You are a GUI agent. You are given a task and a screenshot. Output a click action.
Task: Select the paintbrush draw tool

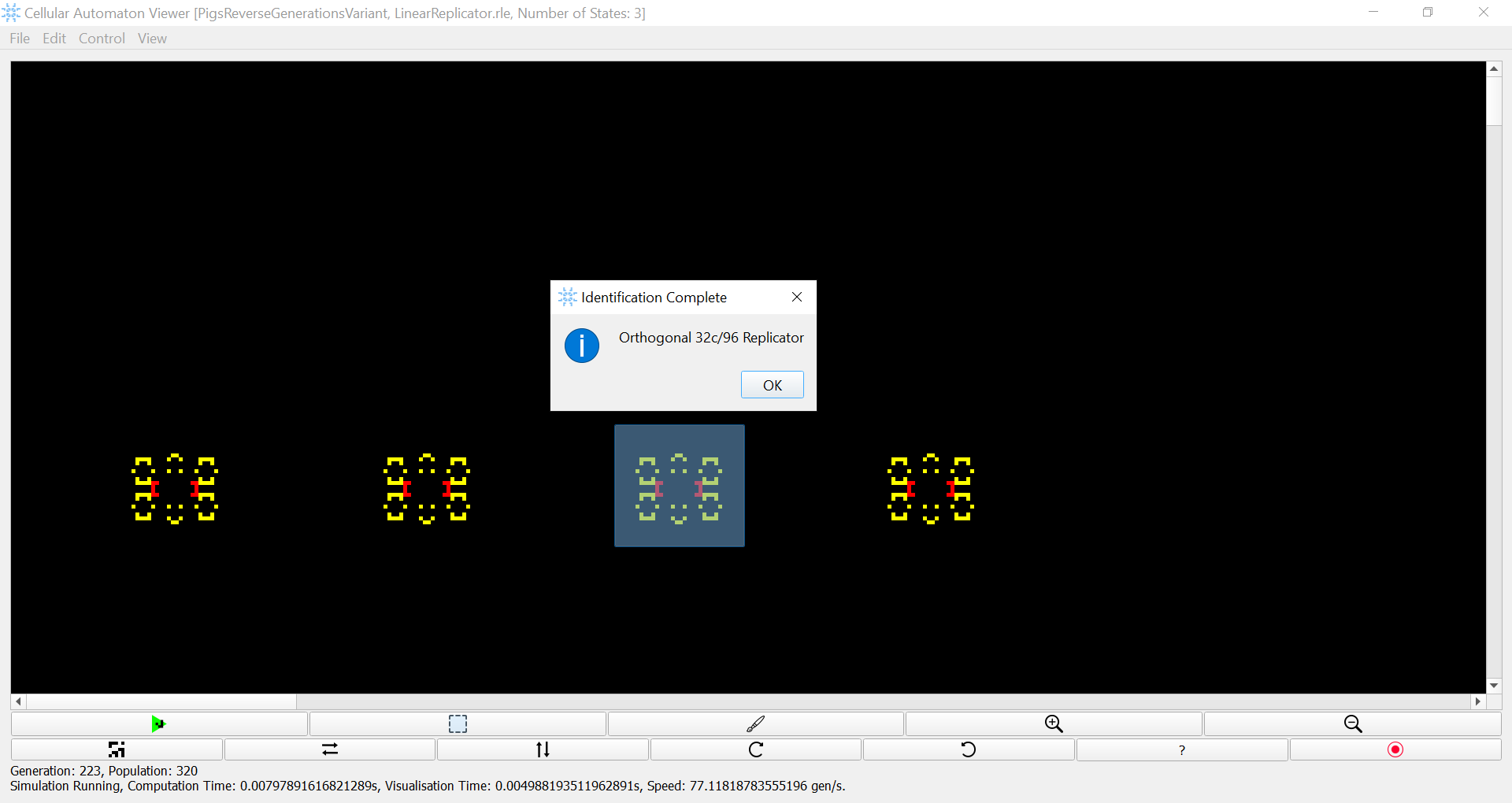tap(756, 723)
